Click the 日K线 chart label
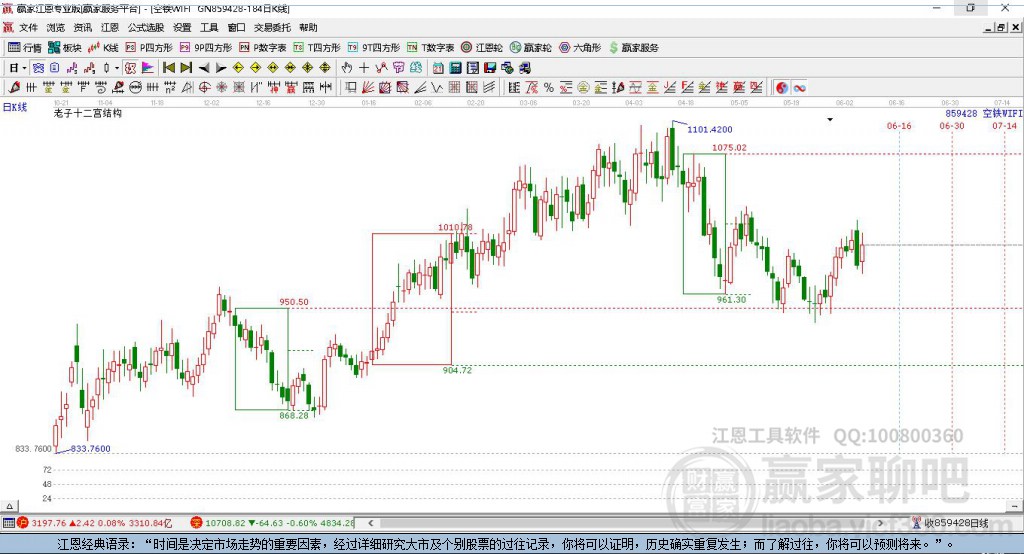This screenshot has height=554, width=1024. (x=15, y=107)
